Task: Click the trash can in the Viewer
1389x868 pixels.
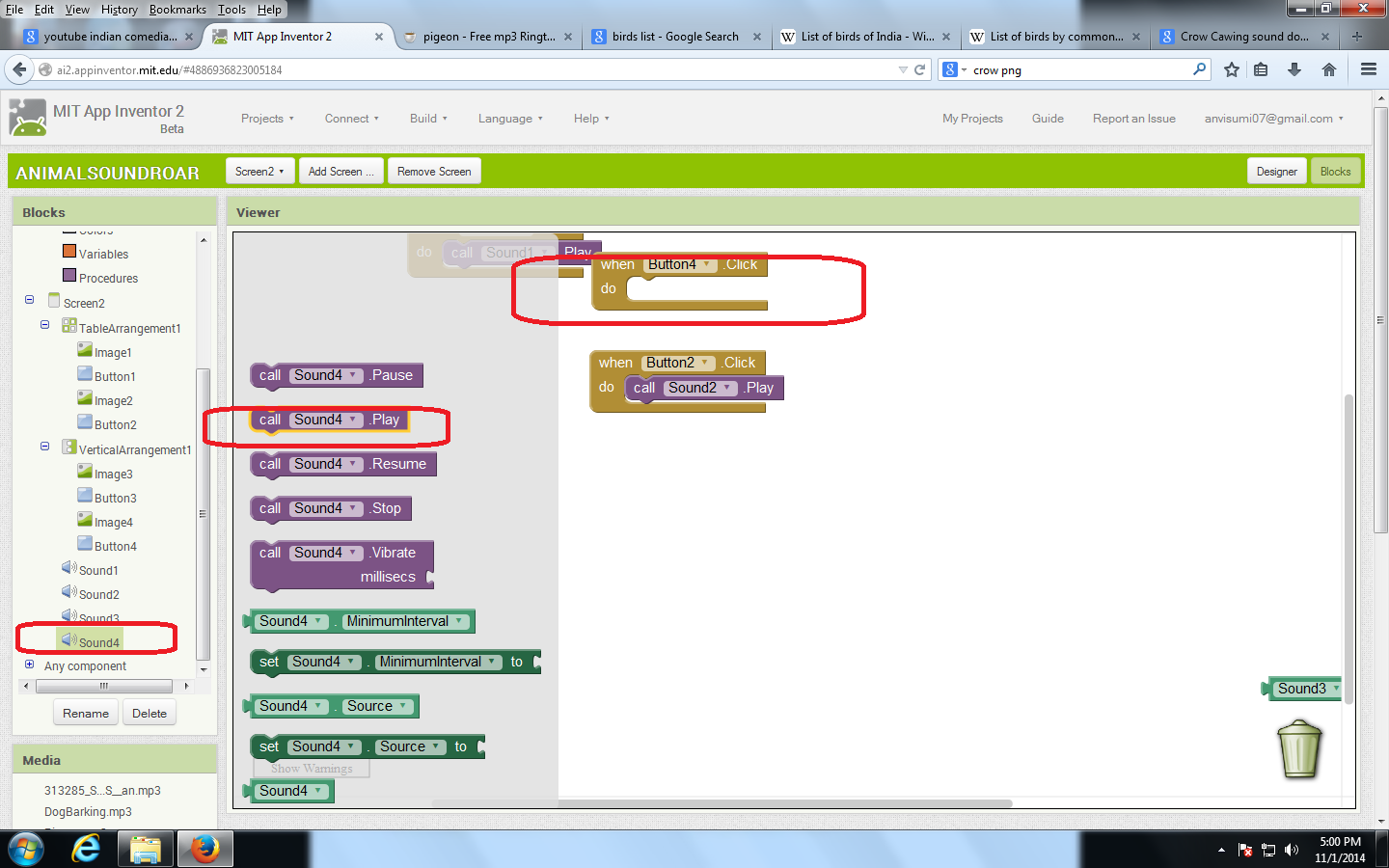Action: (1299, 750)
